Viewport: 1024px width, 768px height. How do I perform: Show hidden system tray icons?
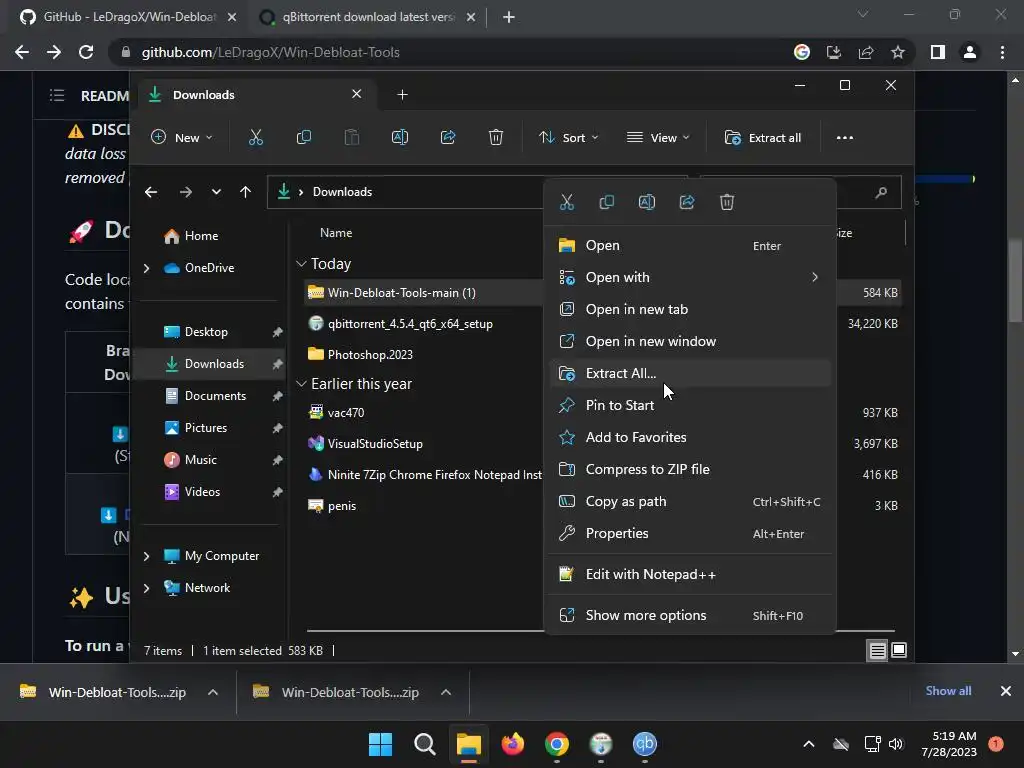point(808,744)
